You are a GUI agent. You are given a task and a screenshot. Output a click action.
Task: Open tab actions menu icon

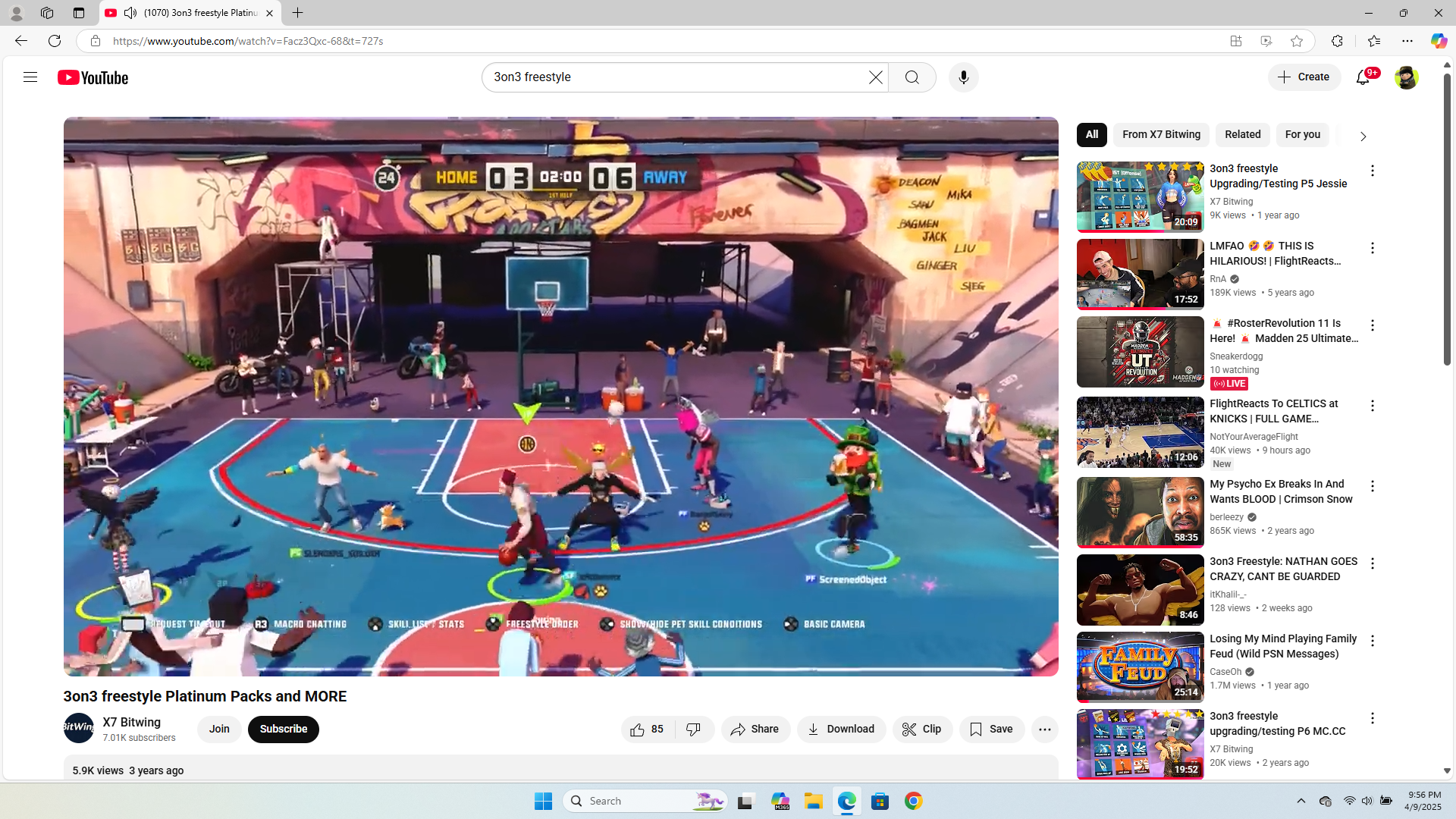tap(79, 13)
